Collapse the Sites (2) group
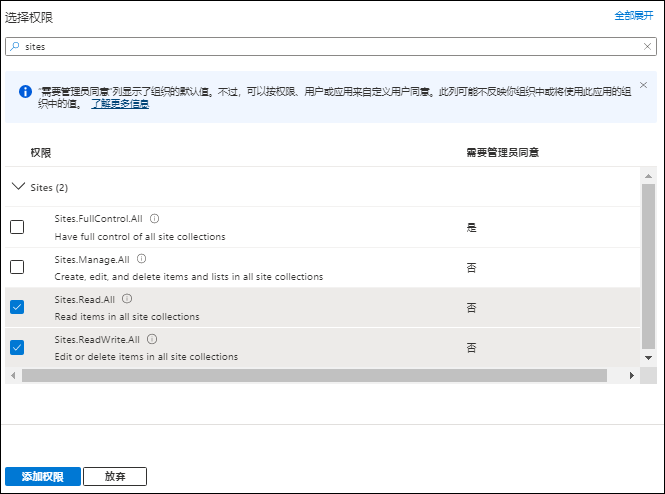This screenshot has width=665, height=494. tap(18, 187)
